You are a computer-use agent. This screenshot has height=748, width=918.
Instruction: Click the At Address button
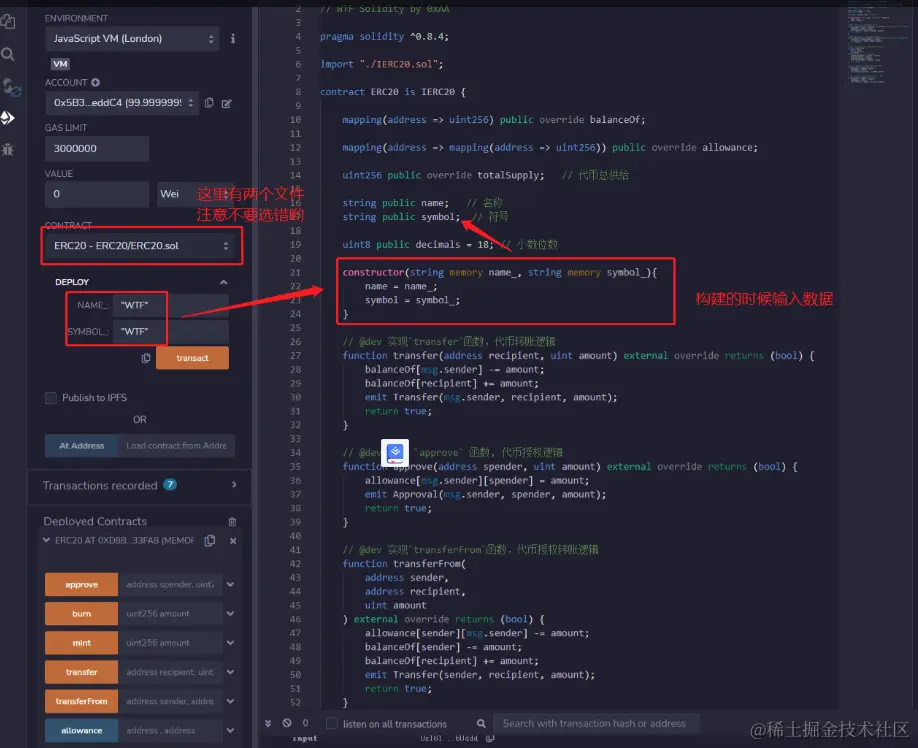coord(81,446)
